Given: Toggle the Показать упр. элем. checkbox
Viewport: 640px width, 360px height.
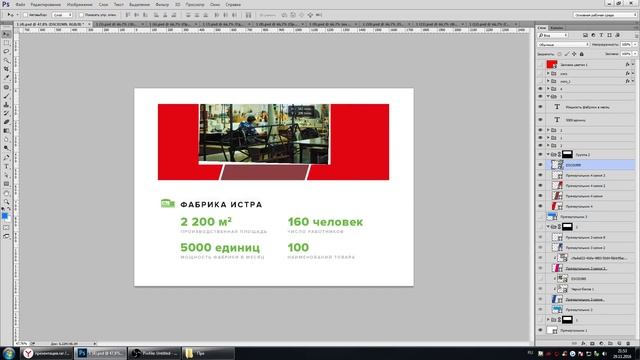Looking at the screenshot, I should tap(81, 15).
